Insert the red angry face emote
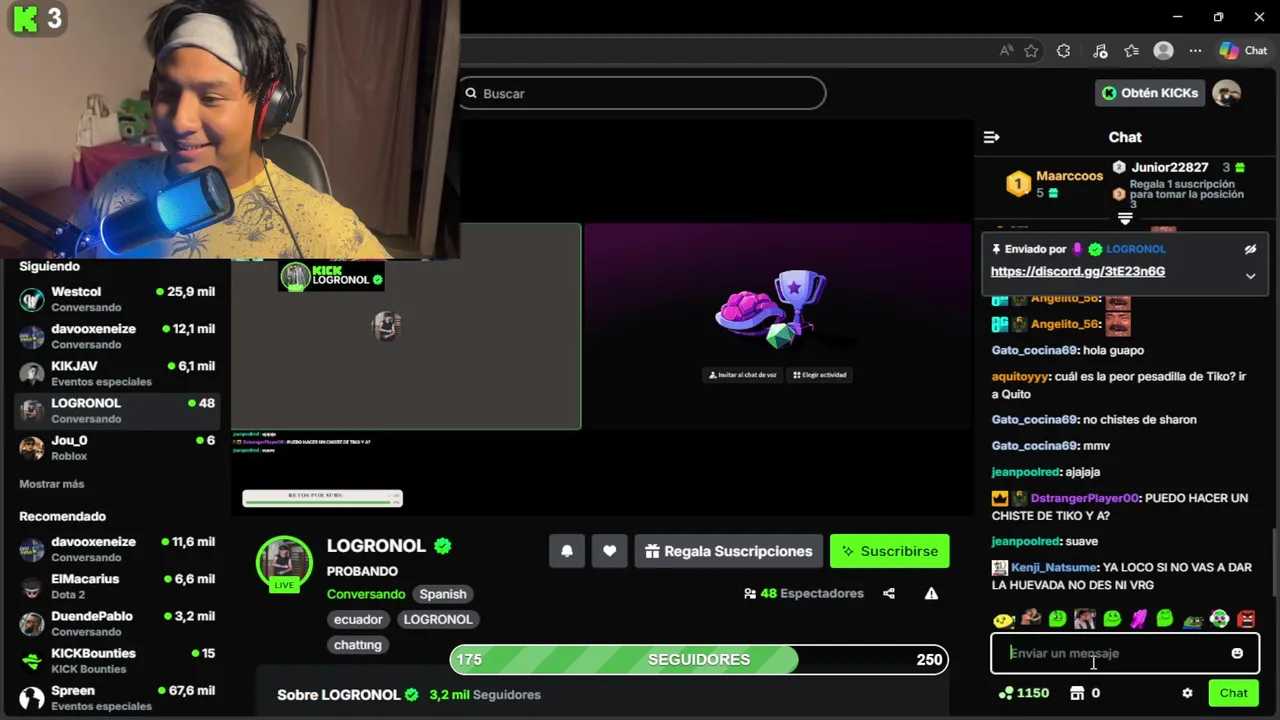 pos(1246,619)
